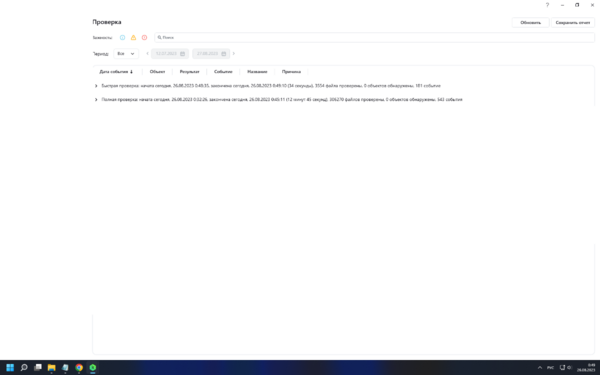The image size is (600, 375).
Task: Expand the Полная проверка report row
Action: (x=96, y=99)
